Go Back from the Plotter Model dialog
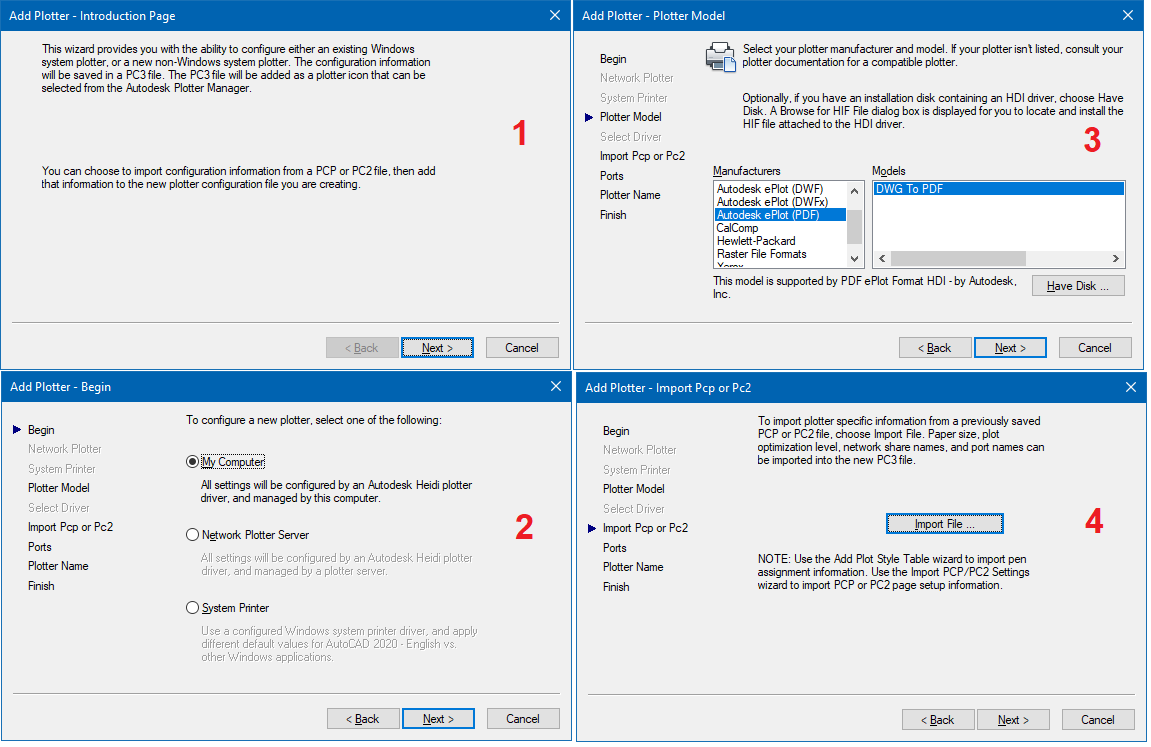The height and width of the screenshot is (747, 1151). coord(934,348)
